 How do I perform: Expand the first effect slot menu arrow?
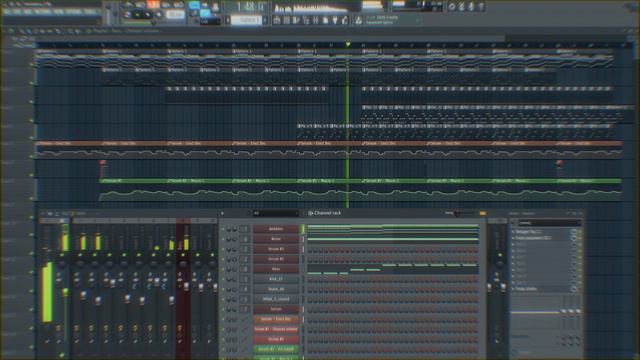click(x=513, y=231)
